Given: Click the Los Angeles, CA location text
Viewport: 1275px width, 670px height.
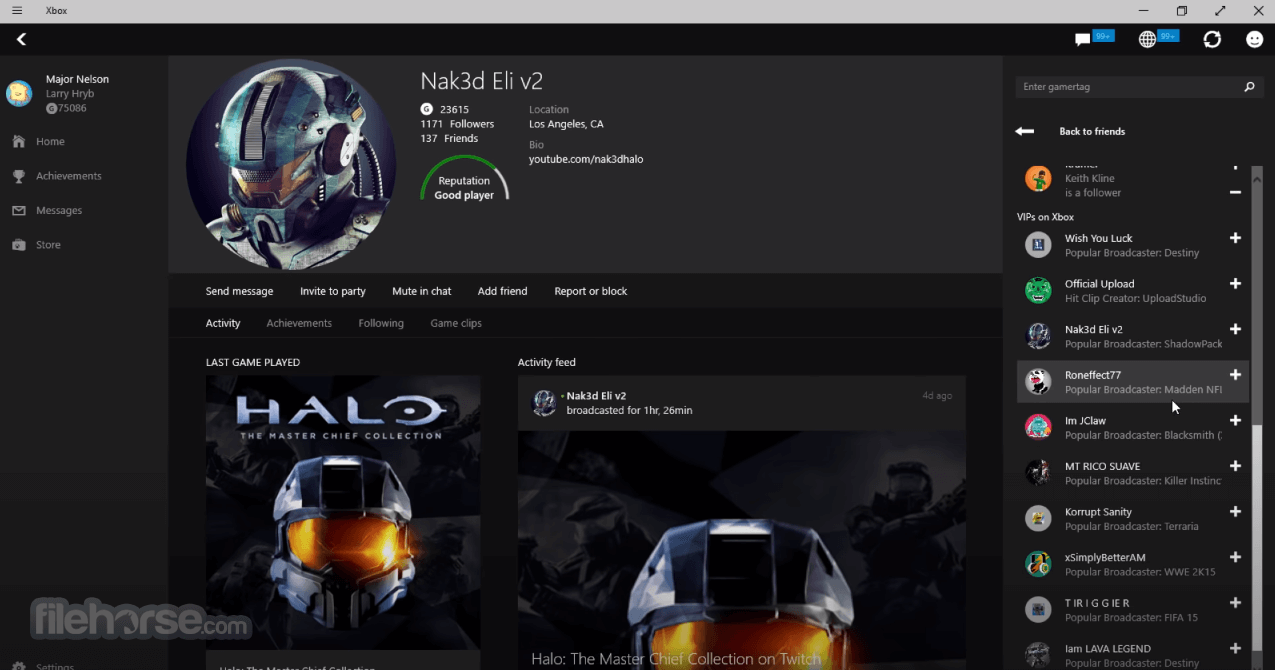Looking at the screenshot, I should 566,124.
